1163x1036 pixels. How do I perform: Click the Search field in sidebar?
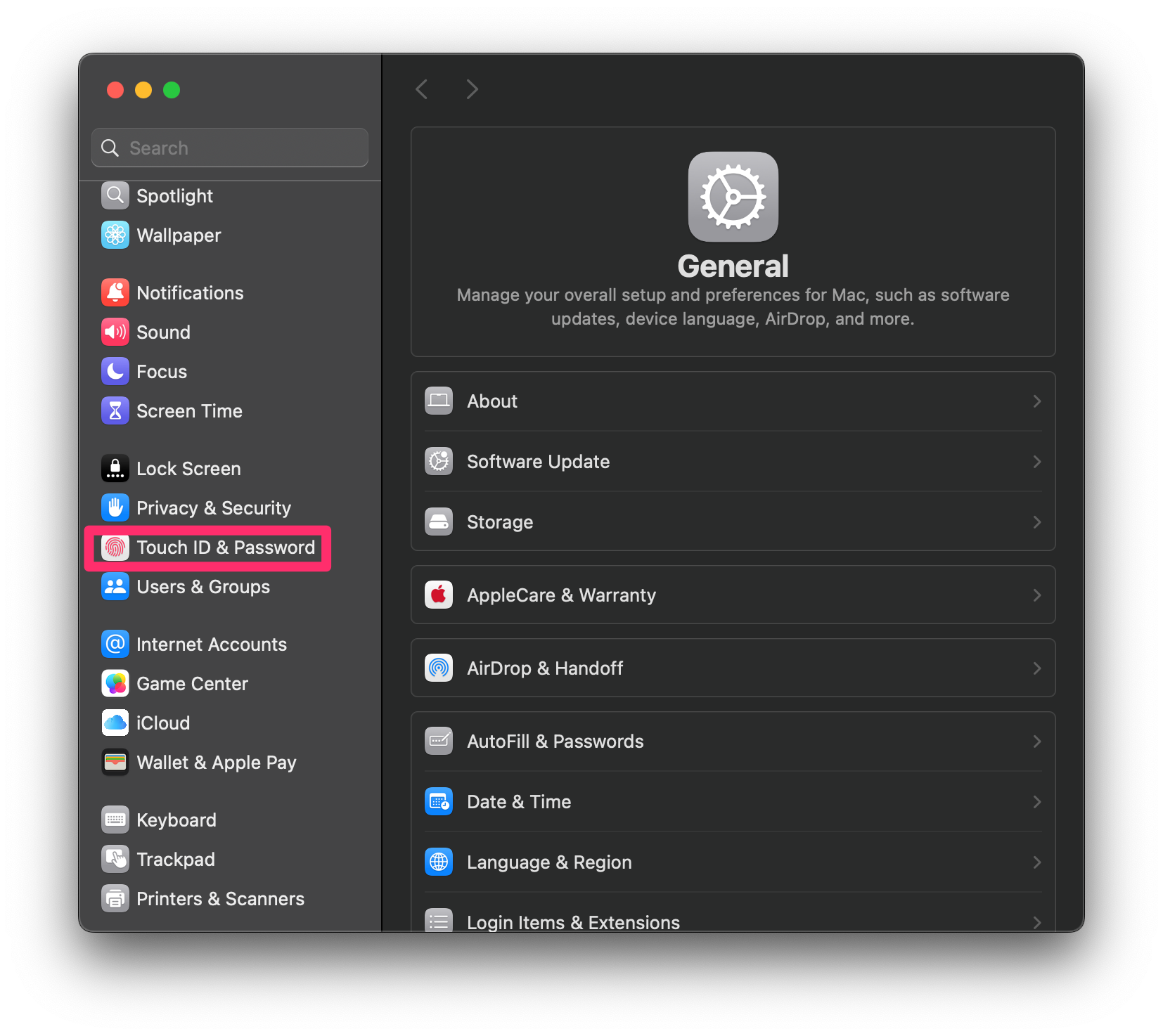230,148
